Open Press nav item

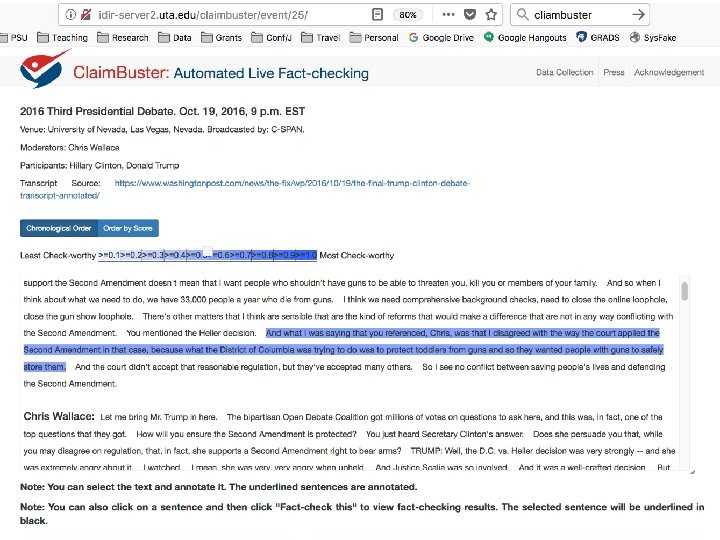(613, 72)
